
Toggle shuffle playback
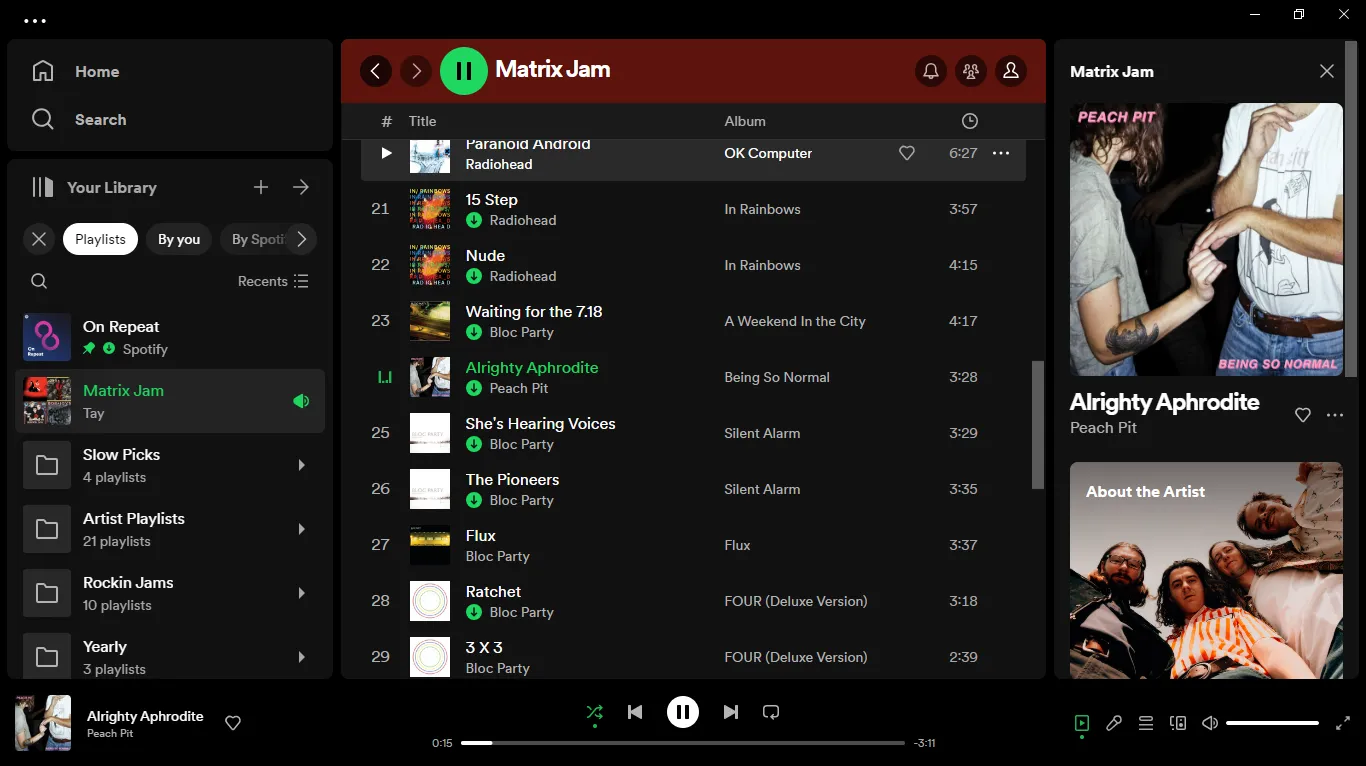(x=595, y=712)
